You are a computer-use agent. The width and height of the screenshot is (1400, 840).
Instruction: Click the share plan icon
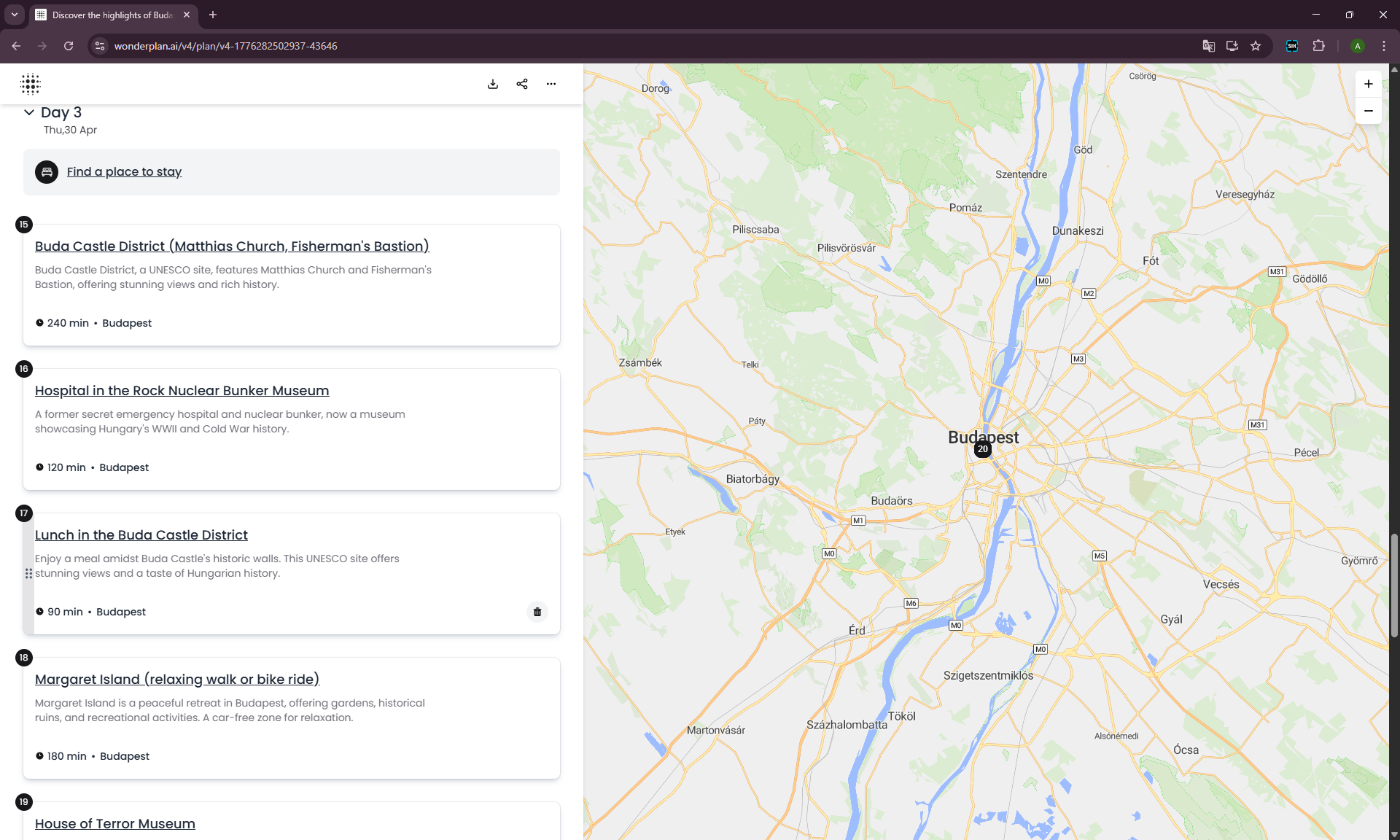click(x=522, y=84)
